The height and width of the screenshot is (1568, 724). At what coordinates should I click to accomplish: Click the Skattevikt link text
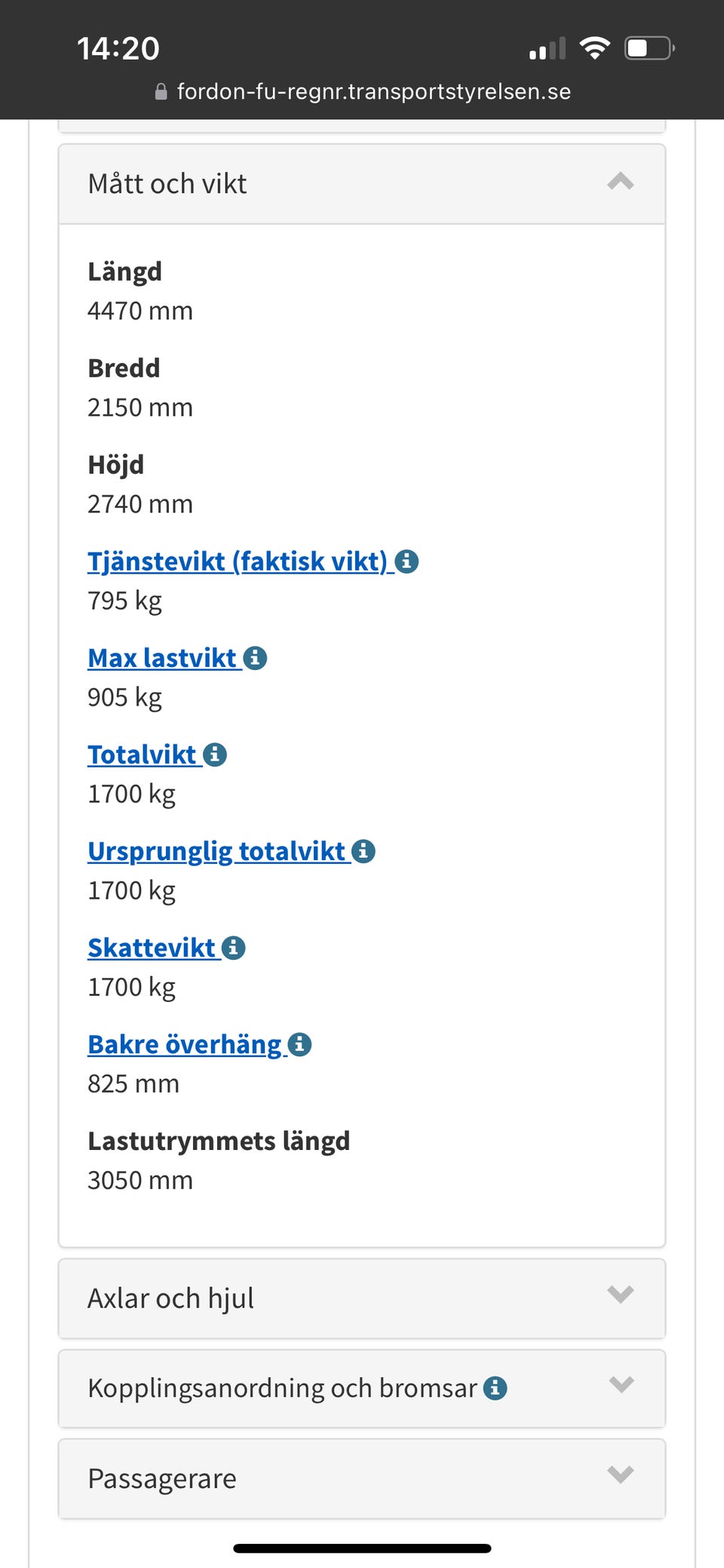tap(152, 948)
